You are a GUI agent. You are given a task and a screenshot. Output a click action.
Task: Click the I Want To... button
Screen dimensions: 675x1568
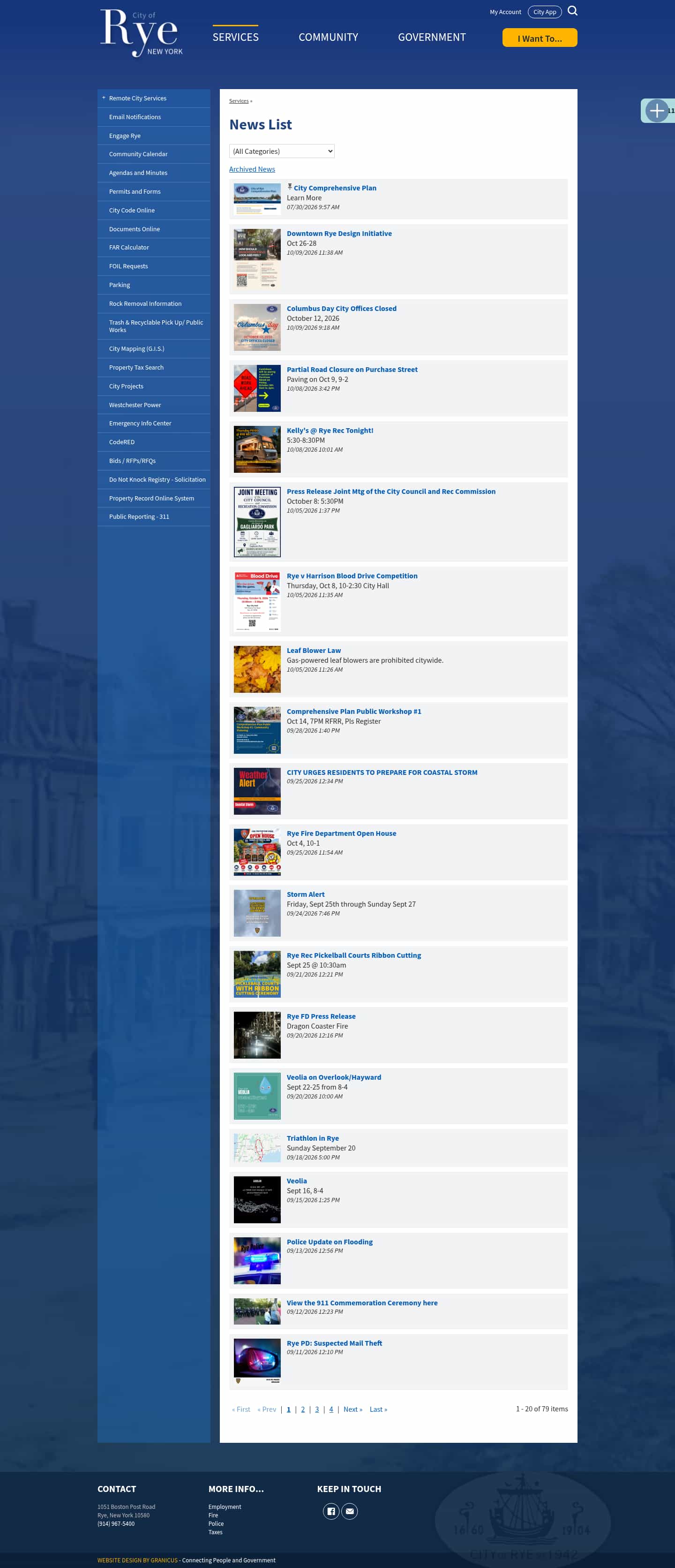click(x=540, y=38)
